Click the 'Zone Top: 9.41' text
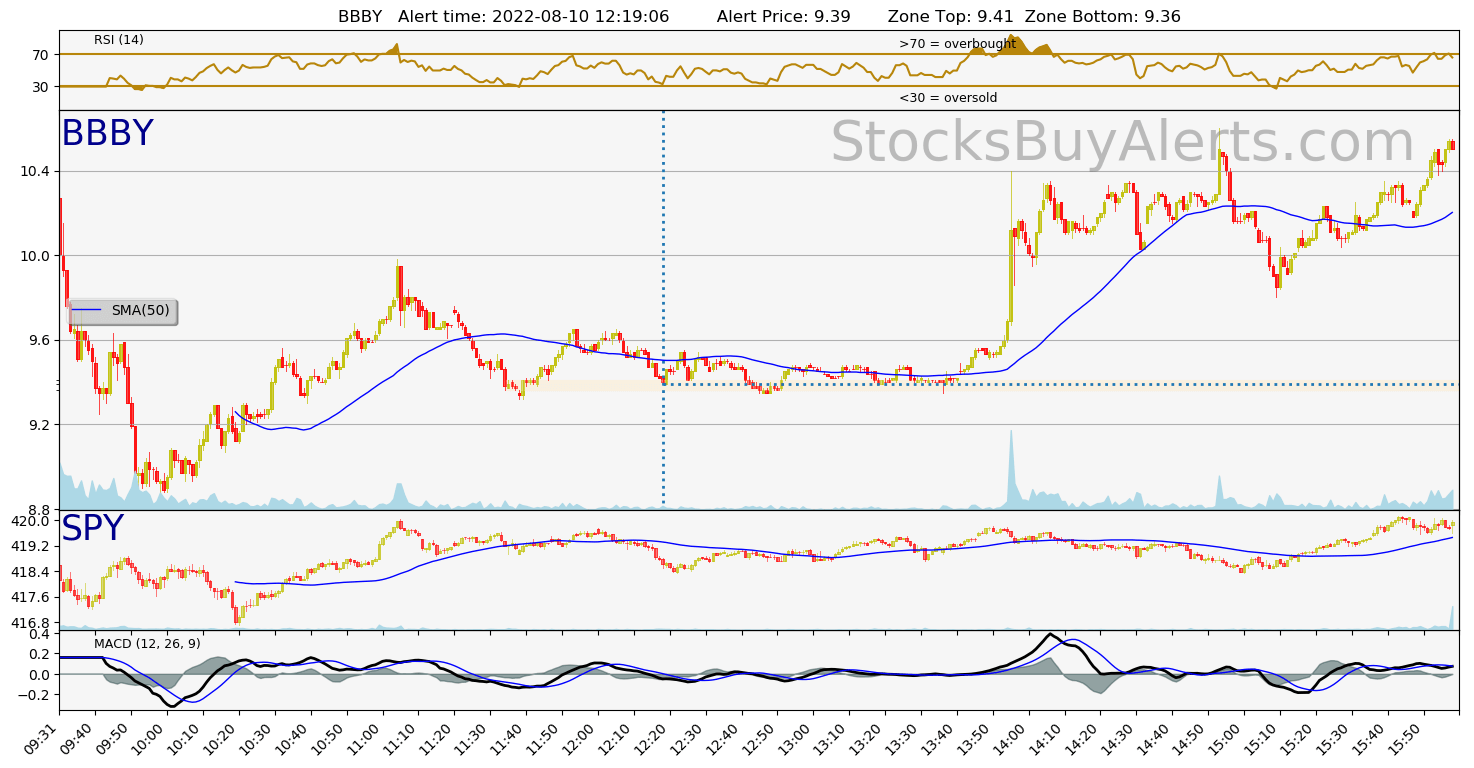1474x768 pixels. 950,16
